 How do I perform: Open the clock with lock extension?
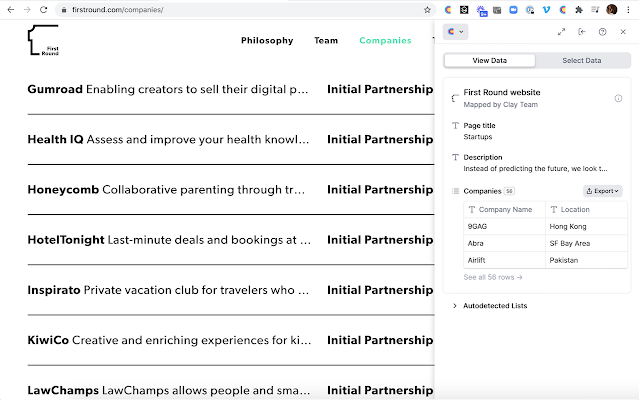[530, 10]
